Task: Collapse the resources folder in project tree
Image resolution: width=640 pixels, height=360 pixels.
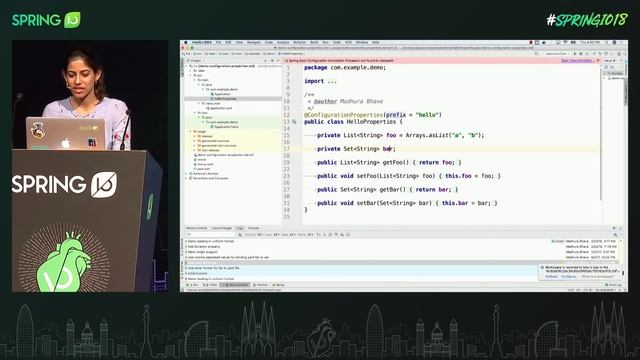Action: [198, 103]
